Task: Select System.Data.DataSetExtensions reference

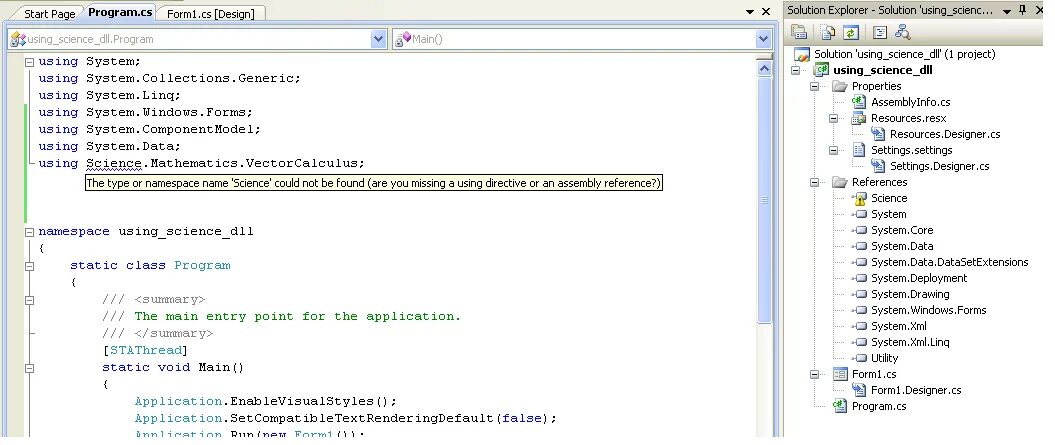Action: coord(949,262)
